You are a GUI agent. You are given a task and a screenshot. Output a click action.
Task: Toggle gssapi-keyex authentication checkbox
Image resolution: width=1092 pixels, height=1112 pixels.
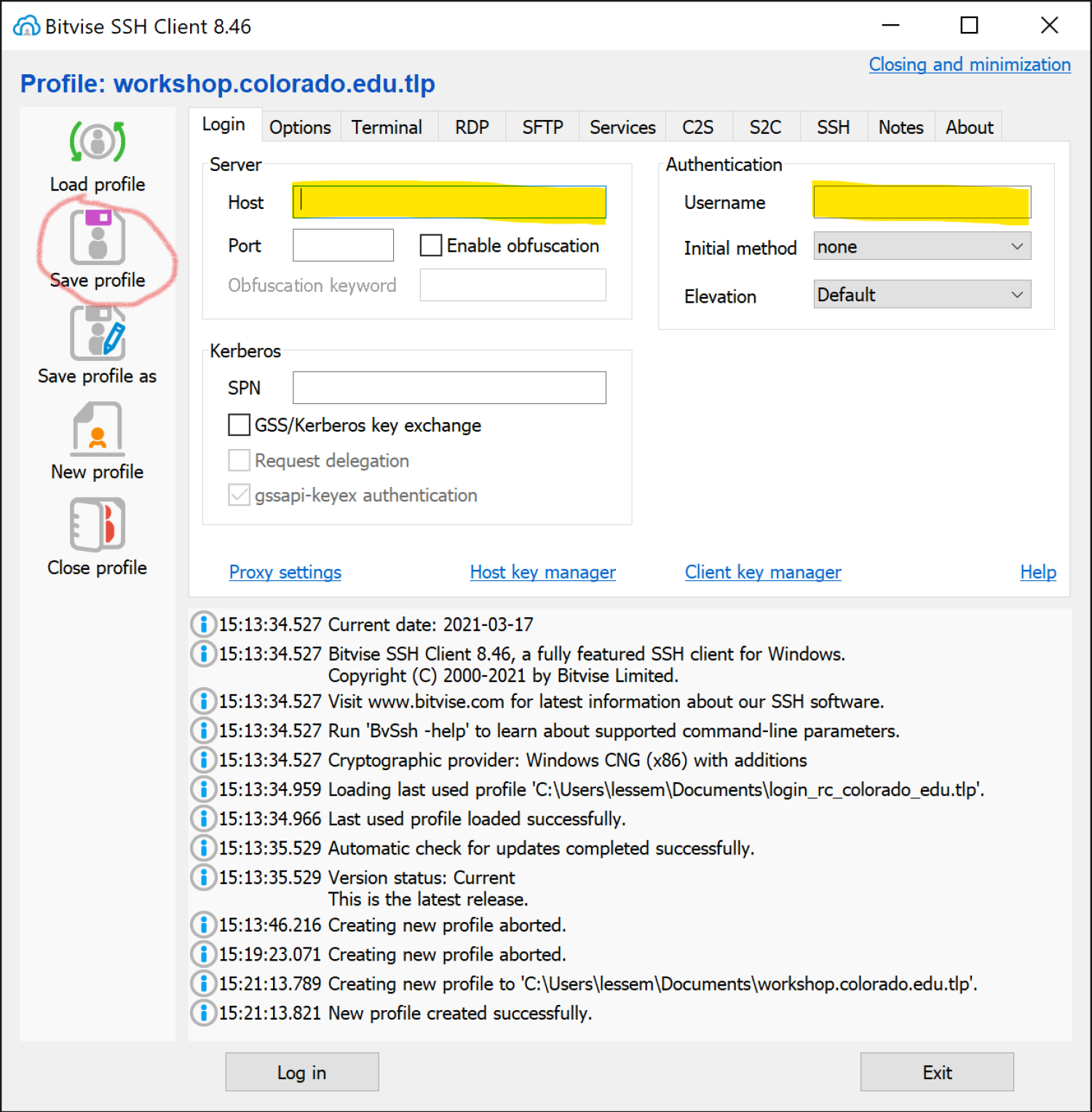coord(239,495)
